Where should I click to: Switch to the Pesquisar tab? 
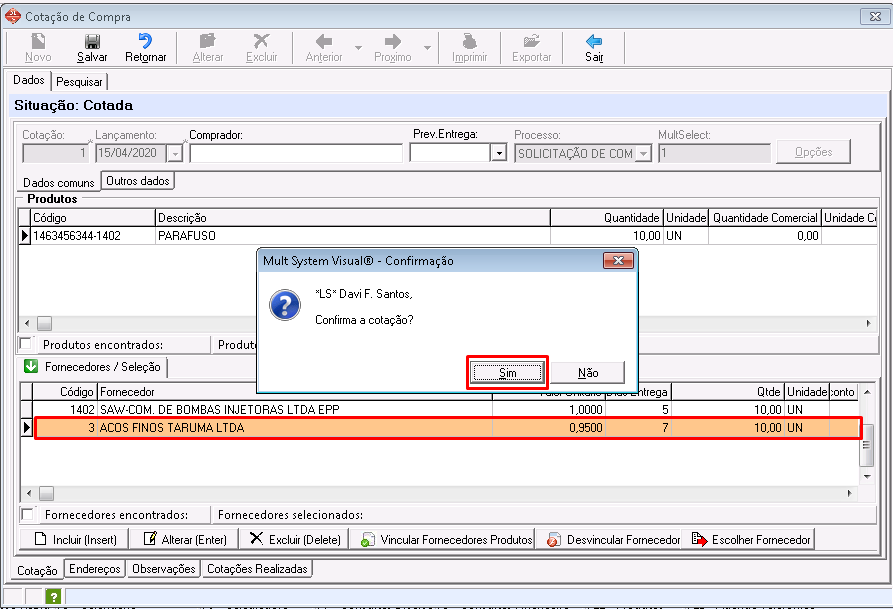[x=79, y=82]
